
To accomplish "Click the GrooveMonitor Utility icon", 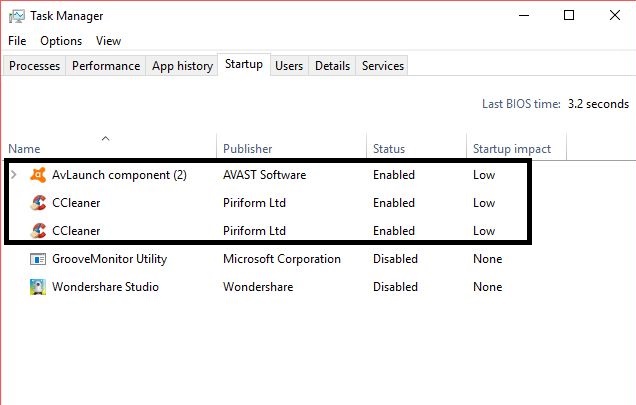I will (x=38, y=259).
